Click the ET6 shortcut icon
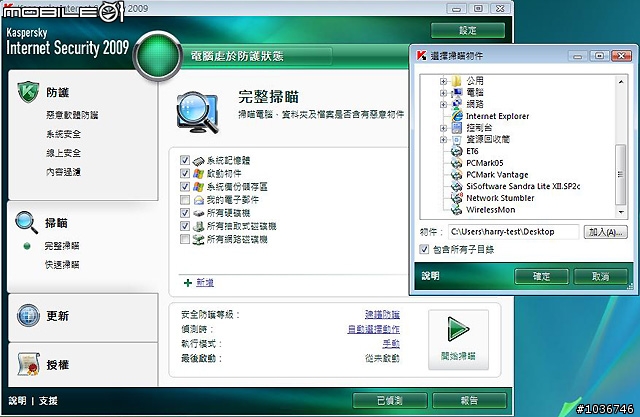This screenshot has height=417, width=640. click(456, 151)
